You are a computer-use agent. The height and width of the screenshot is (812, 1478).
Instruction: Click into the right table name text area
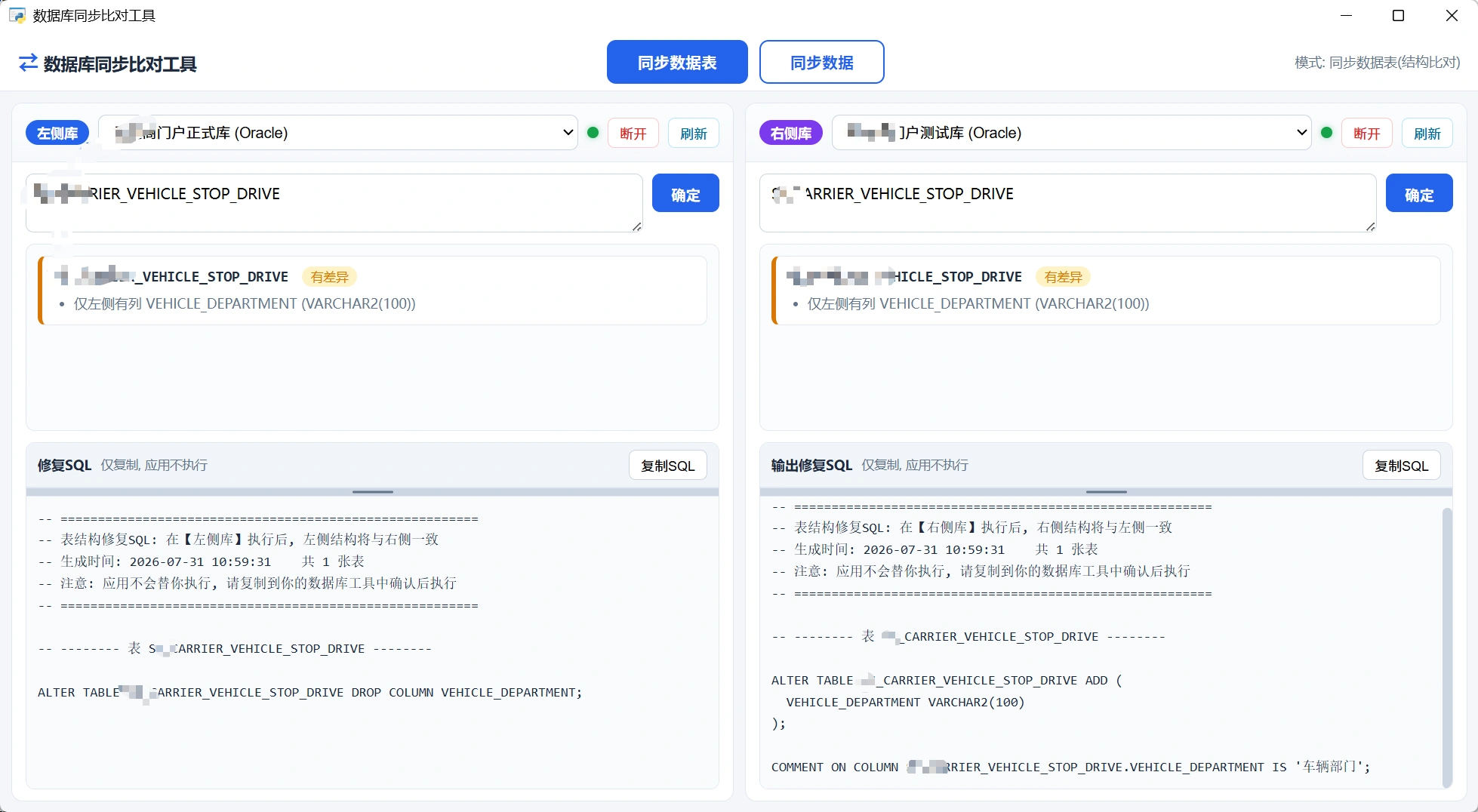(1068, 203)
